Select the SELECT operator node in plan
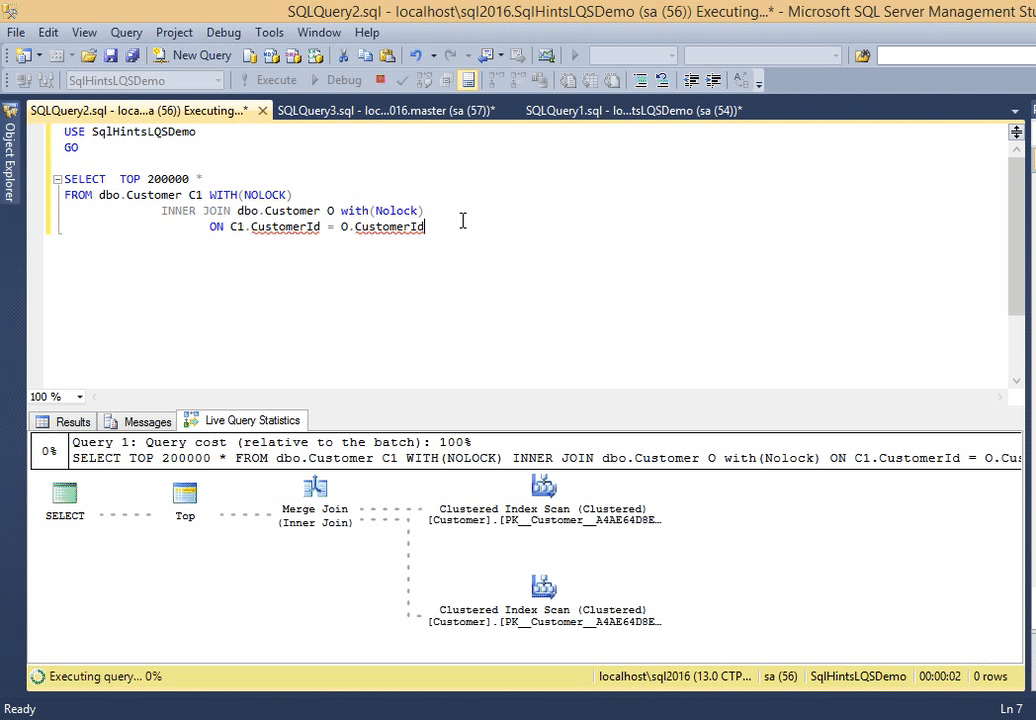The image size is (1036, 720). pyautogui.click(x=65, y=501)
